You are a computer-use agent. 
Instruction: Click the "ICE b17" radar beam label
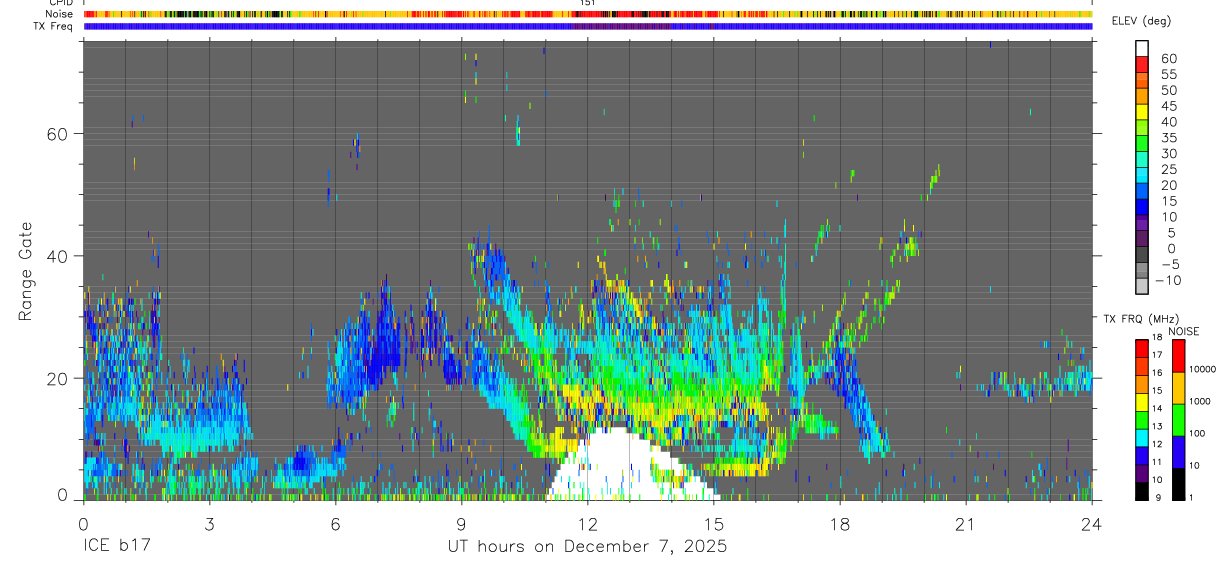[115, 547]
